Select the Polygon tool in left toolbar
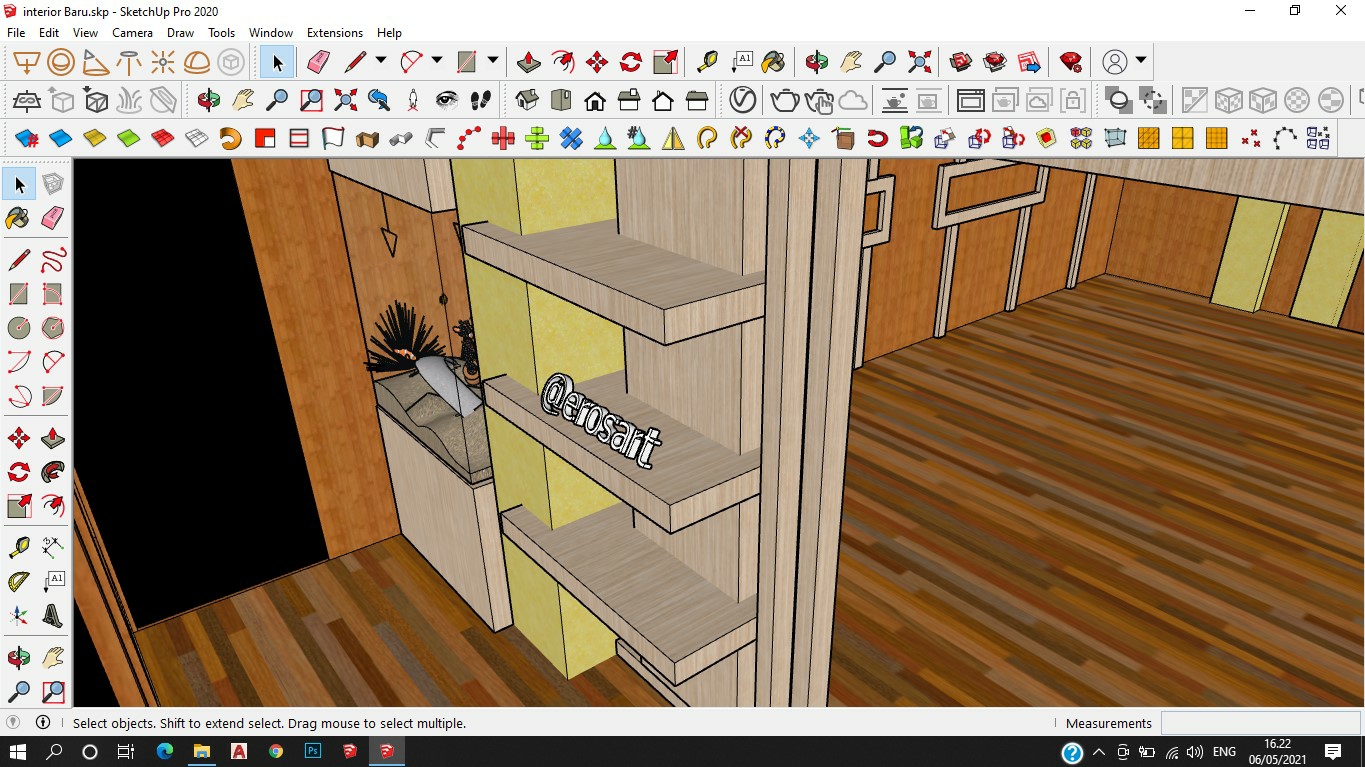 pos(53,328)
